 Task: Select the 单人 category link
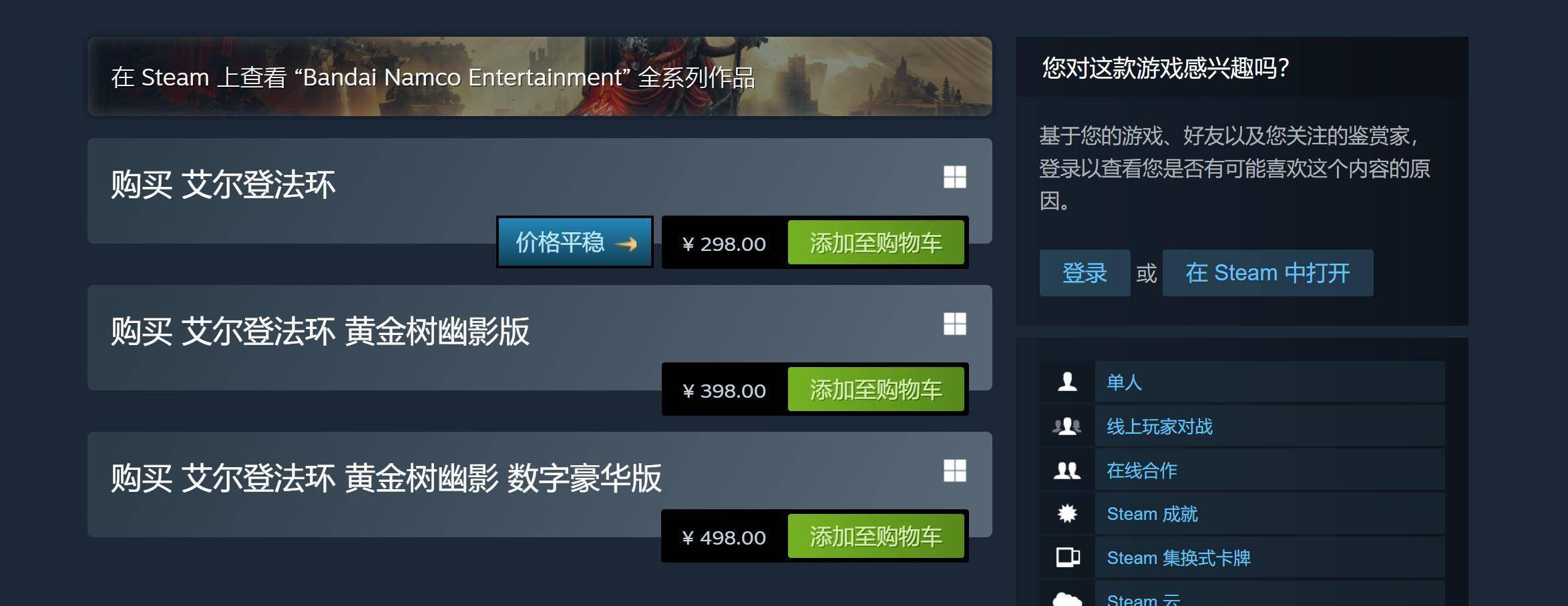click(1124, 382)
